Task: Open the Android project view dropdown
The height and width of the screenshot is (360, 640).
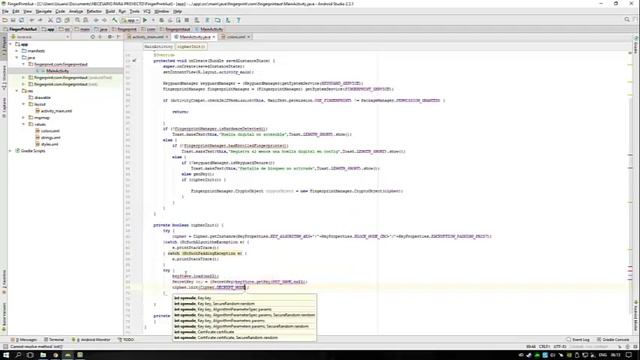Action: [x=40, y=37]
